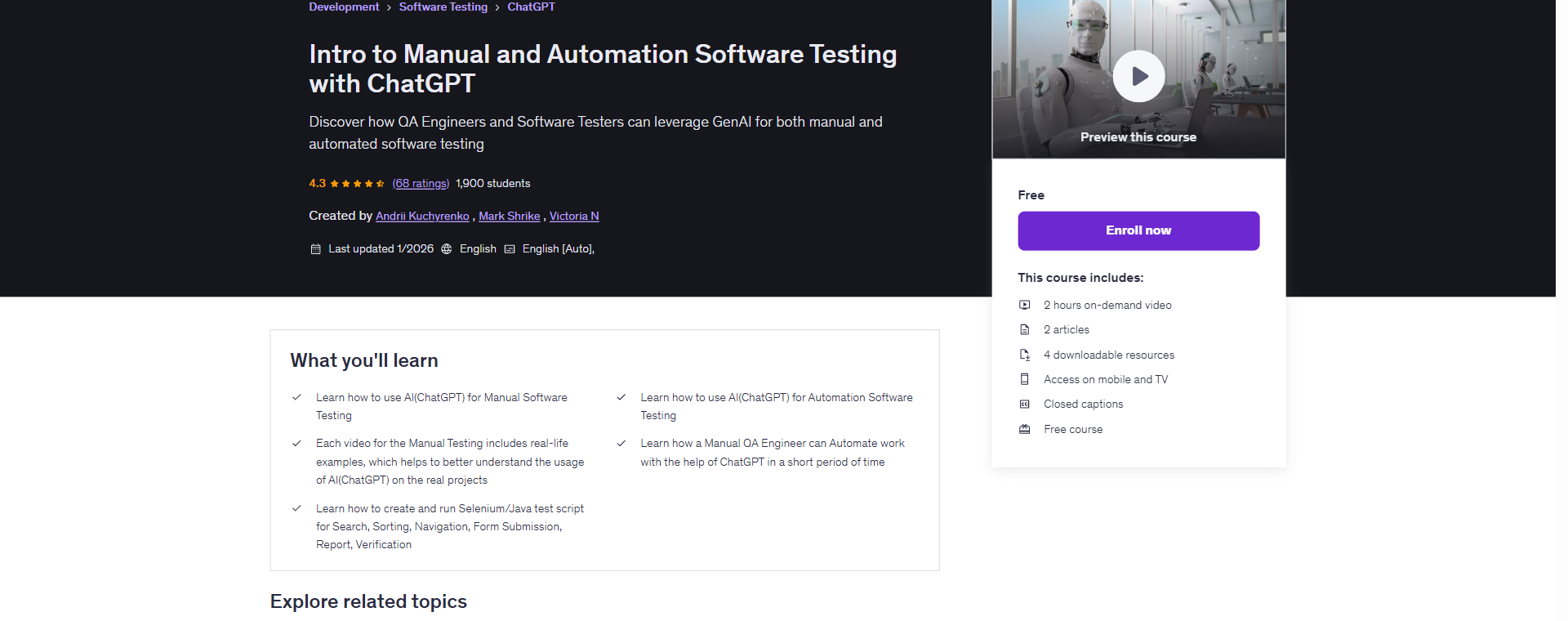Click the 'Free' price label
The width and height of the screenshot is (1568, 621).
pos(1031,194)
